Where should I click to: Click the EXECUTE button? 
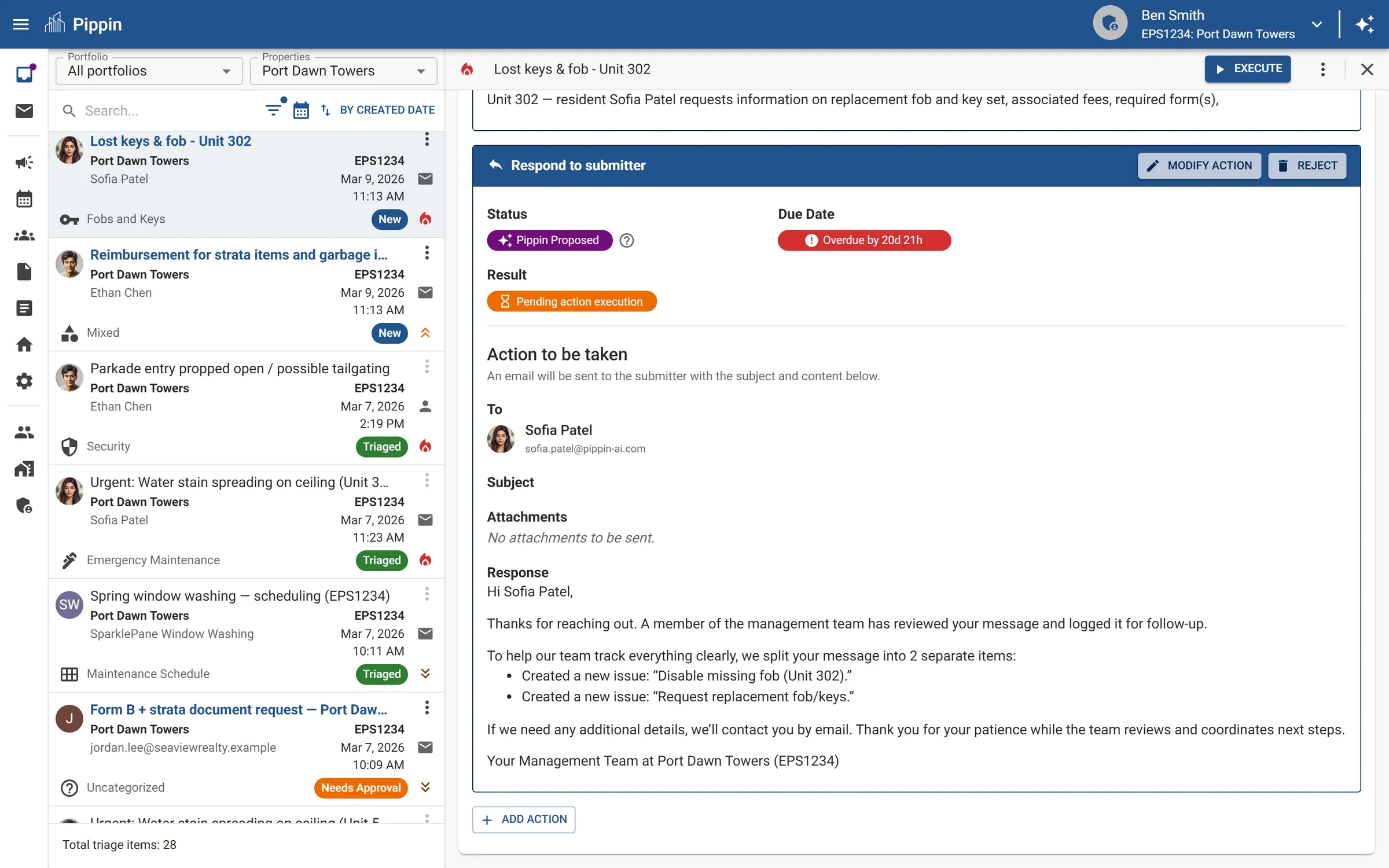(1248, 69)
